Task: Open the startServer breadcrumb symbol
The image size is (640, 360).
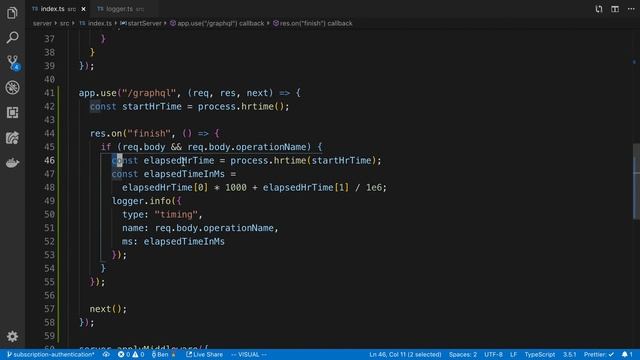Action: click(x=141, y=23)
